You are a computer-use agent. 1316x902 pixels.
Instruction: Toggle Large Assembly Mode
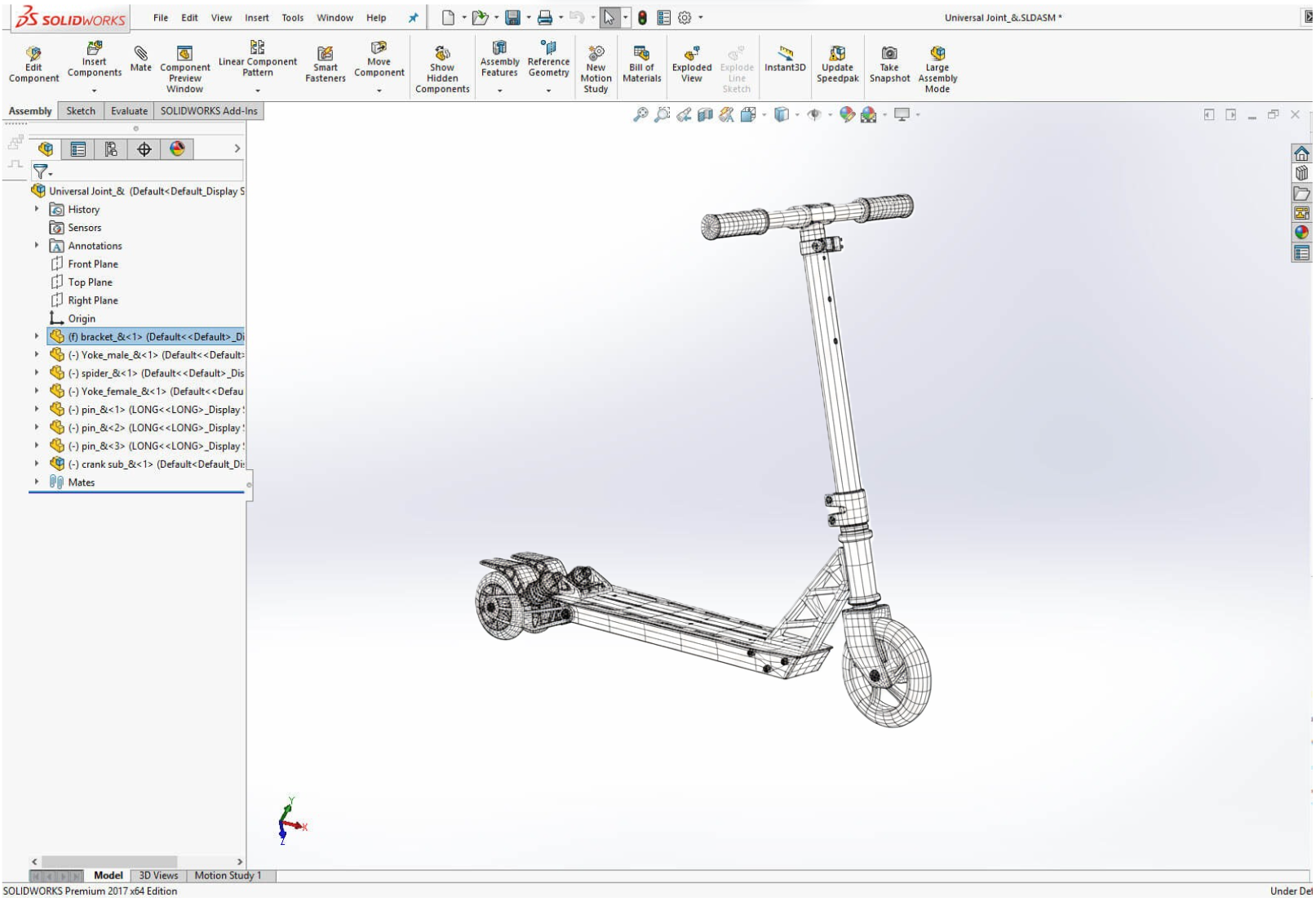pyautogui.click(x=937, y=69)
